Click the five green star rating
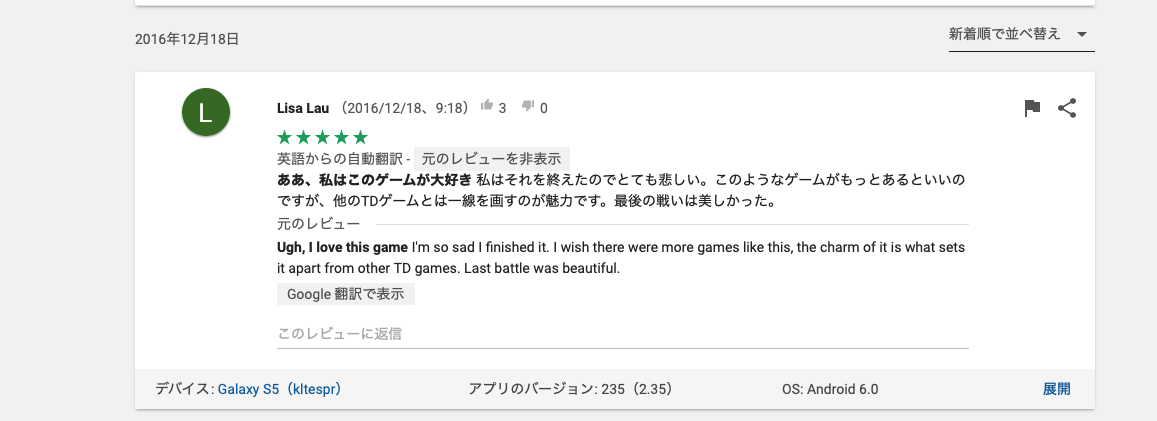Viewport: 1157px width, 421px height. point(322,137)
